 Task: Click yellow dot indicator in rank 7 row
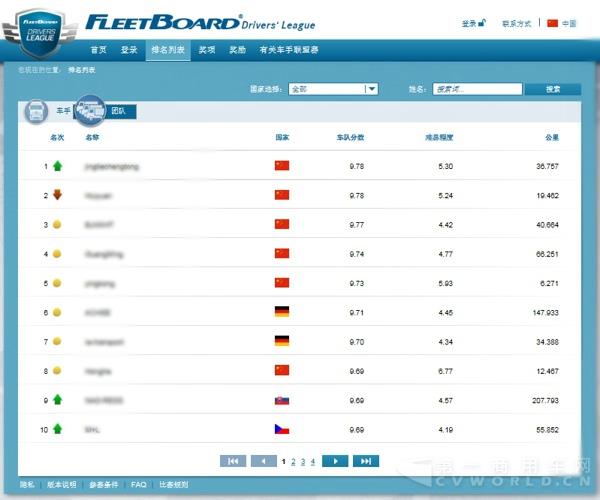(x=57, y=341)
